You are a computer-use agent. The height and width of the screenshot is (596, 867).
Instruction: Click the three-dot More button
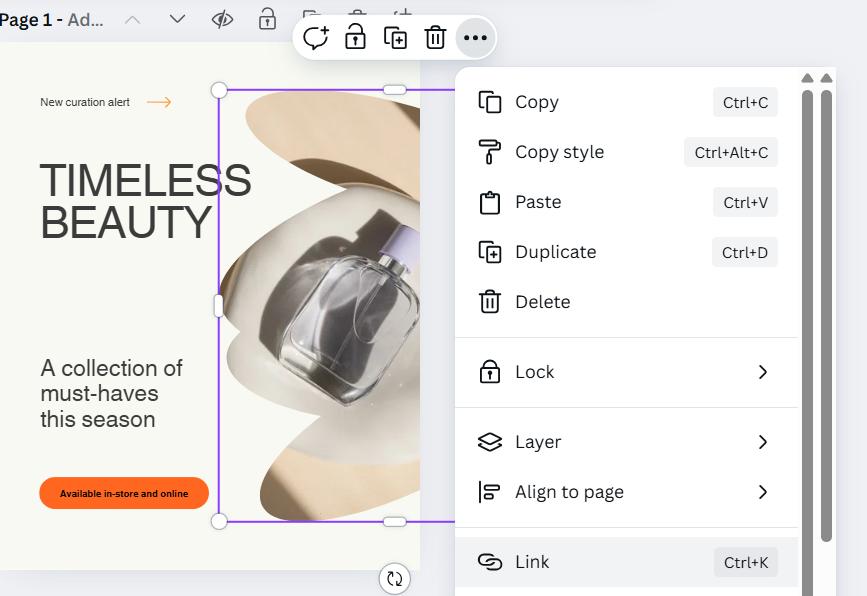475,38
